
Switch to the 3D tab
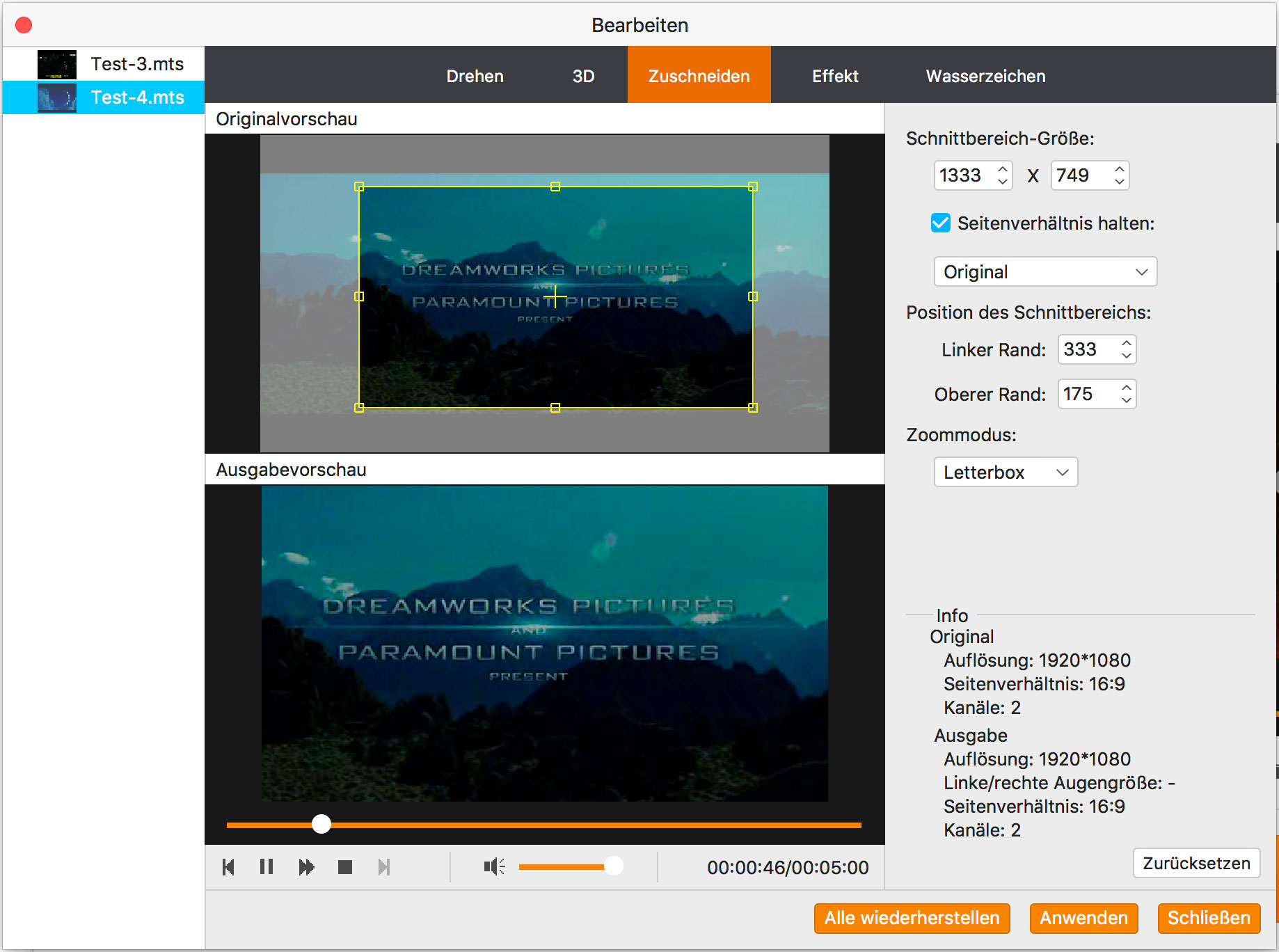coord(583,76)
